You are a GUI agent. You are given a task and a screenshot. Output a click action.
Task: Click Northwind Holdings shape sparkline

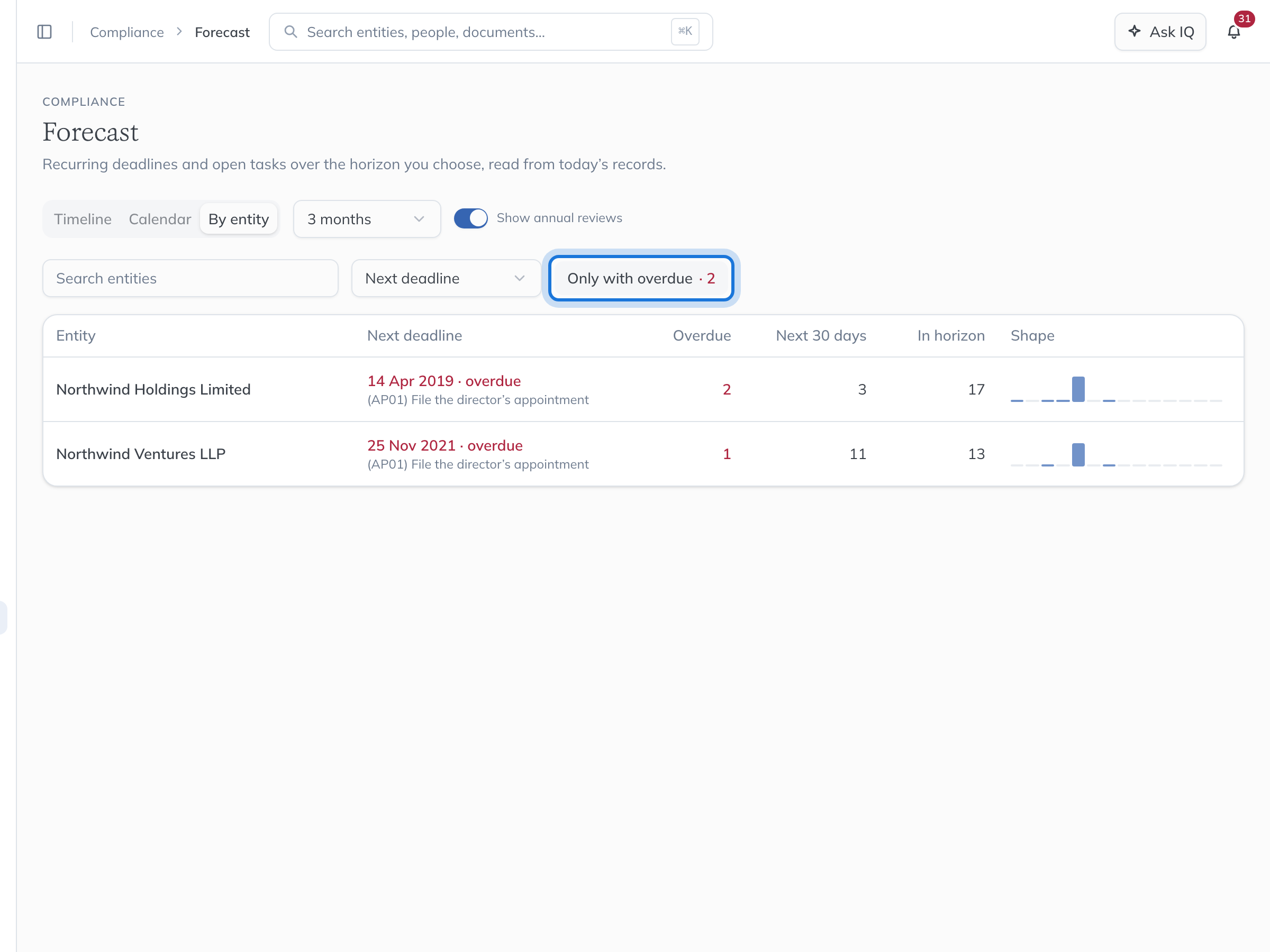click(x=1116, y=390)
